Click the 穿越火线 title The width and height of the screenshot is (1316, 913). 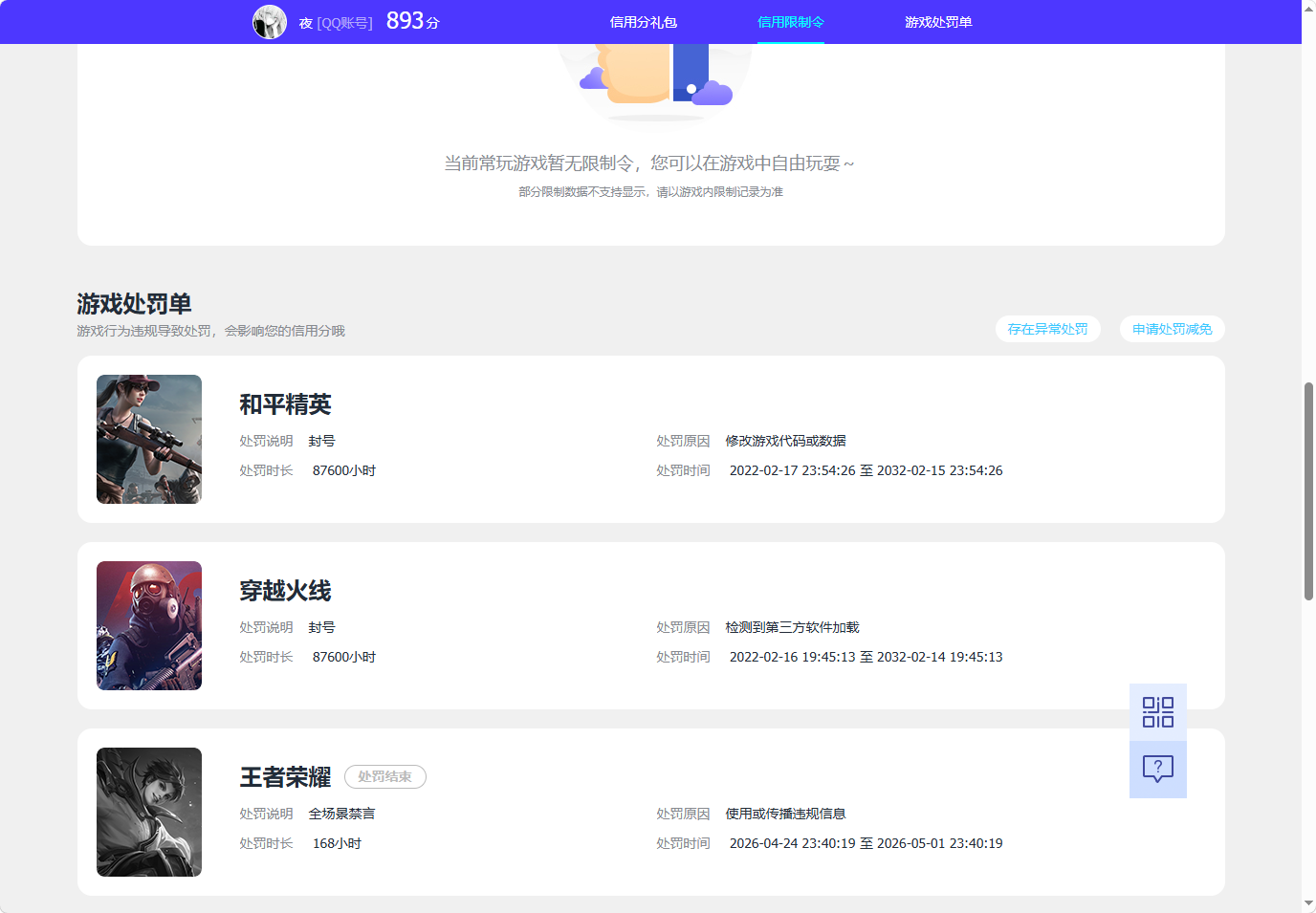285,591
